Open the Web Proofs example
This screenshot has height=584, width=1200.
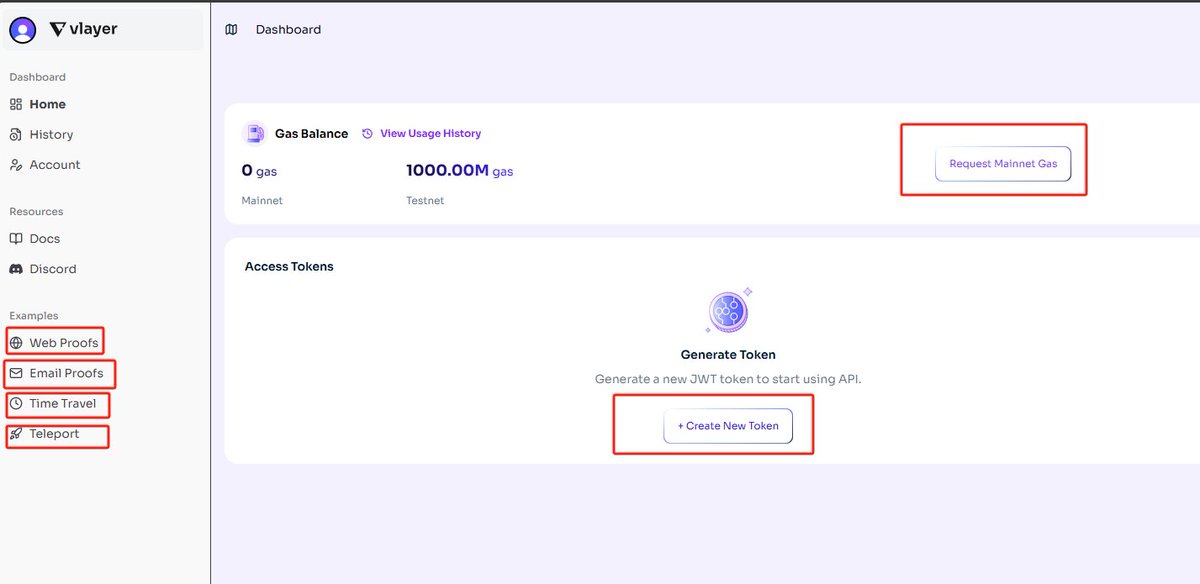click(x=64, y=343)
